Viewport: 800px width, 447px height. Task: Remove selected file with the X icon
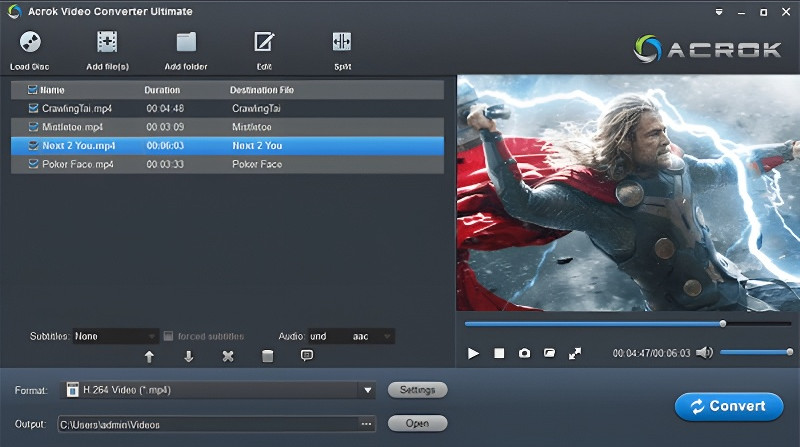228,356
